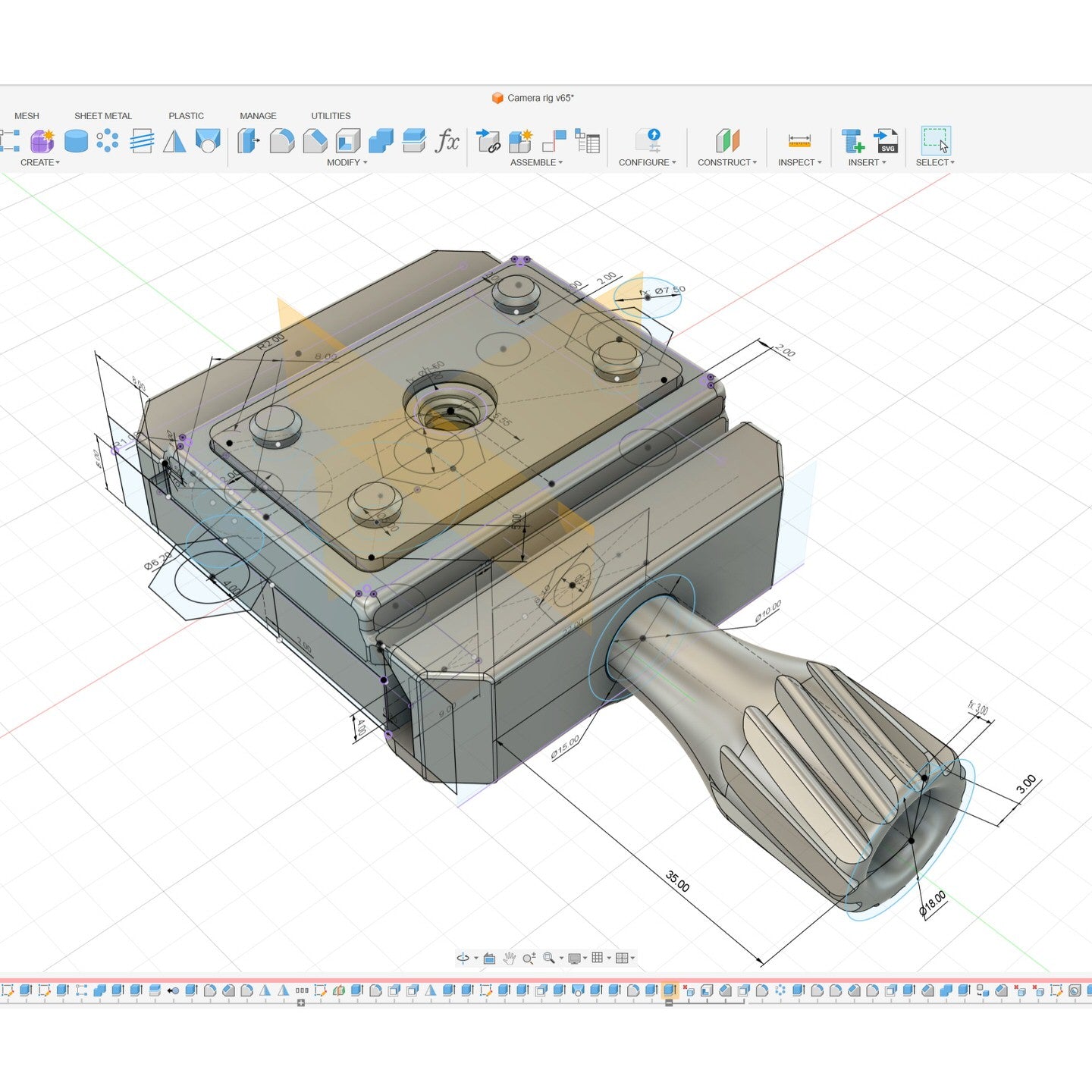Select the highlighted timeline feature marker
Image resolution: width=1092 pixels, height=1092 pixels.
(669, 990)
